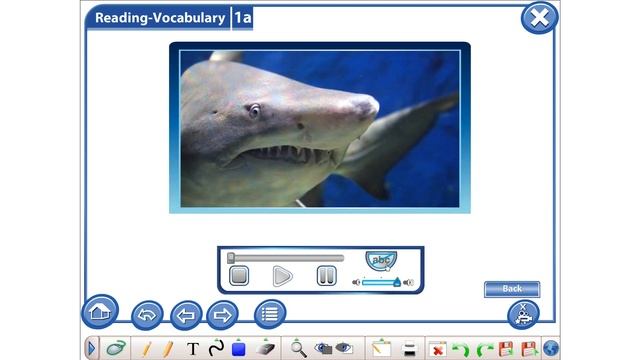Screen dimensions: 640x360
Task: Collapse the toolbar with the blue triangle
Action: tap(91, 349)
